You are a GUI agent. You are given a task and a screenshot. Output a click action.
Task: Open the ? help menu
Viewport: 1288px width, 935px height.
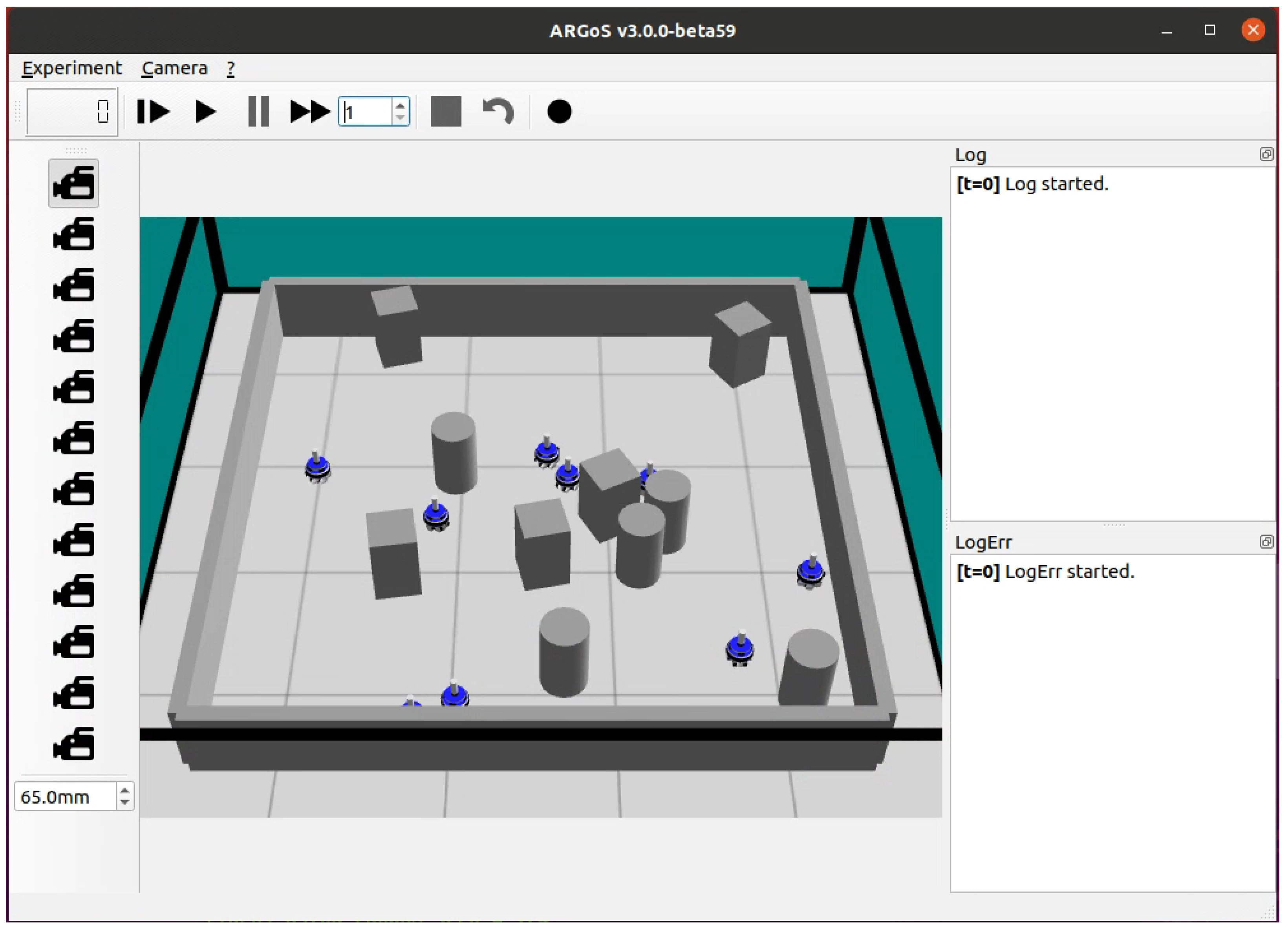tap(231, 68)
